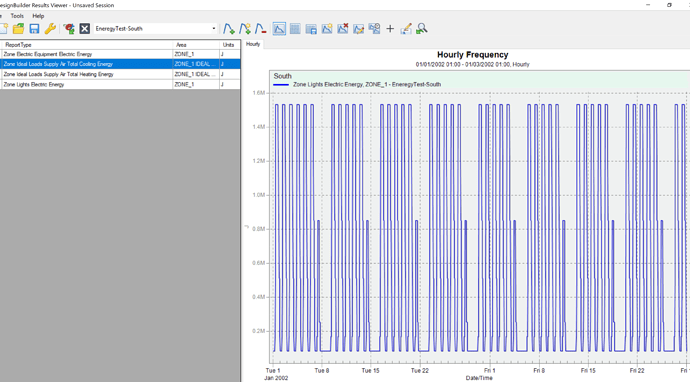The width and height of the screenshot is (690, 382).
Task: Save session with the floppy disk icon
Action: click(x=34, y=29)
